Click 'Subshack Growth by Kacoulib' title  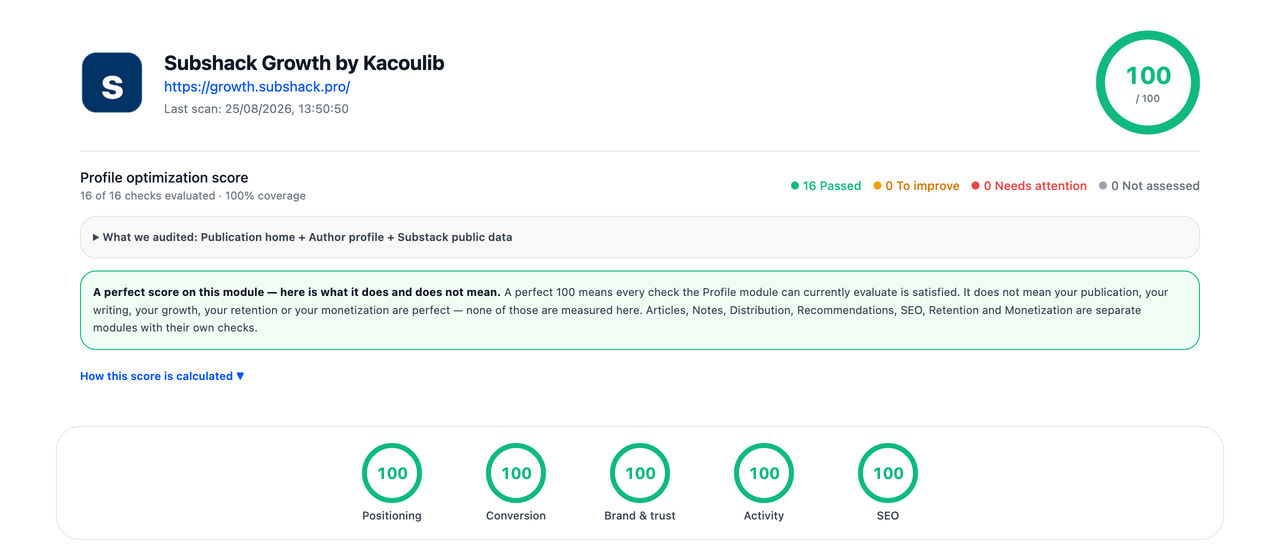pos(304,63)
